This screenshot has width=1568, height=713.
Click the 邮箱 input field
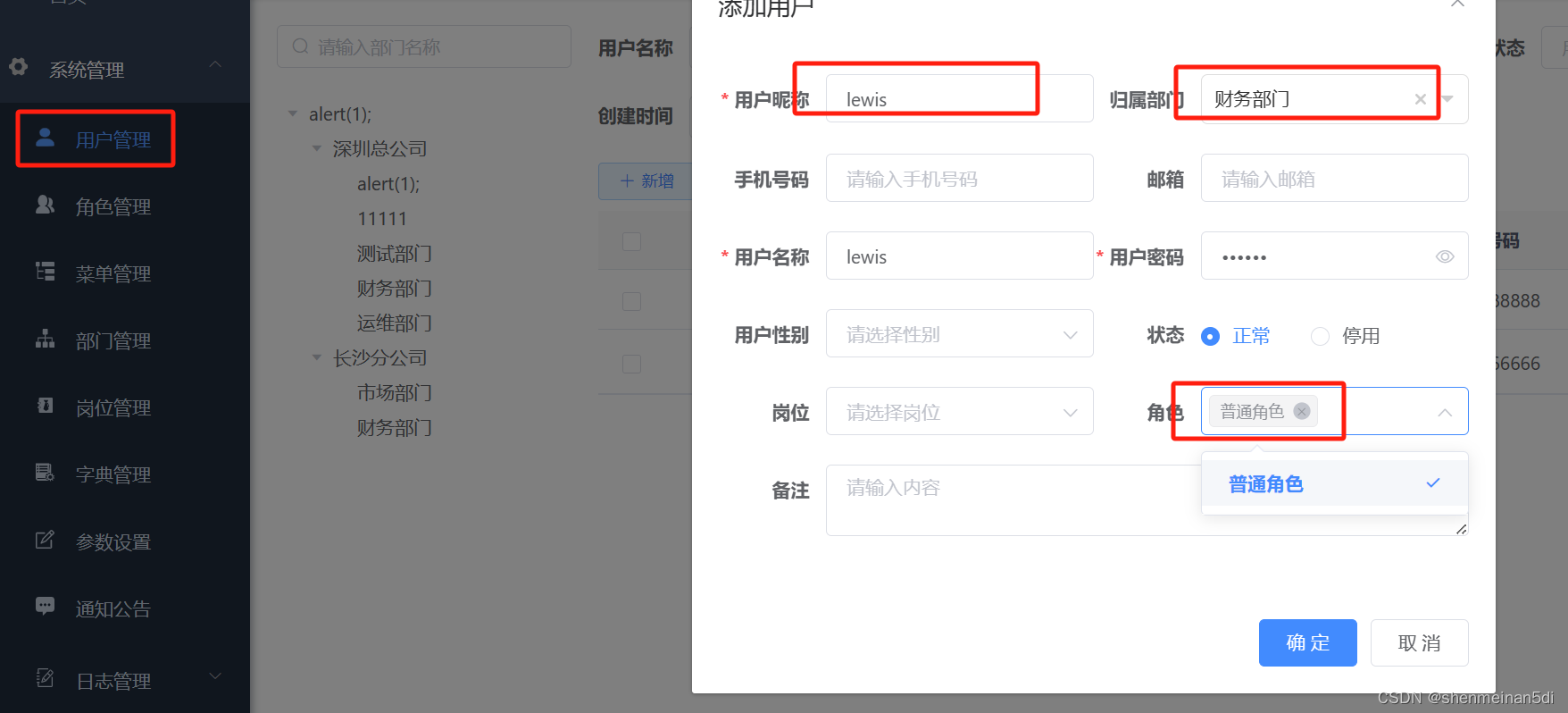[1335, 178]
